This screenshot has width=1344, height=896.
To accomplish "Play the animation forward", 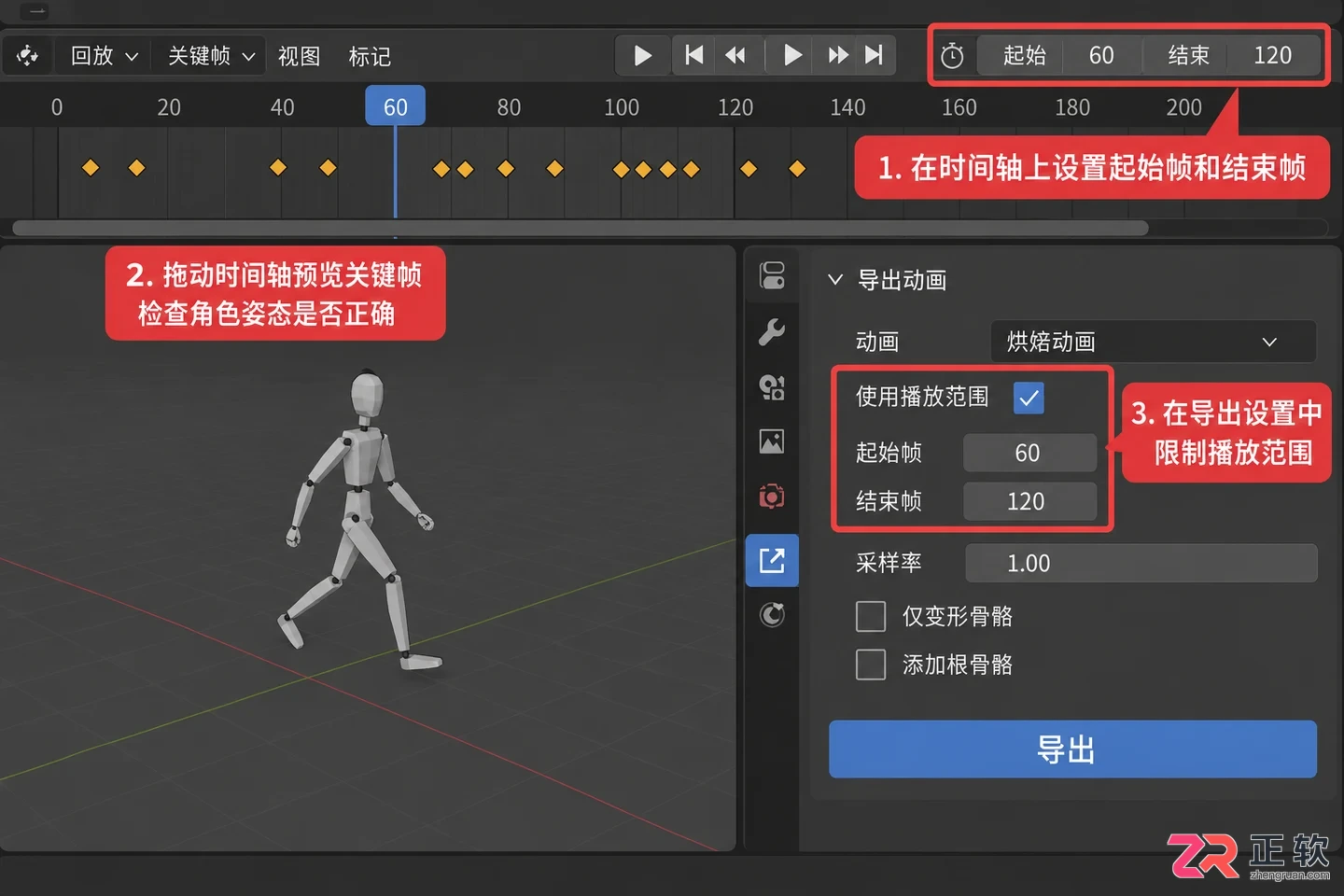I will [x=792, y=55].
